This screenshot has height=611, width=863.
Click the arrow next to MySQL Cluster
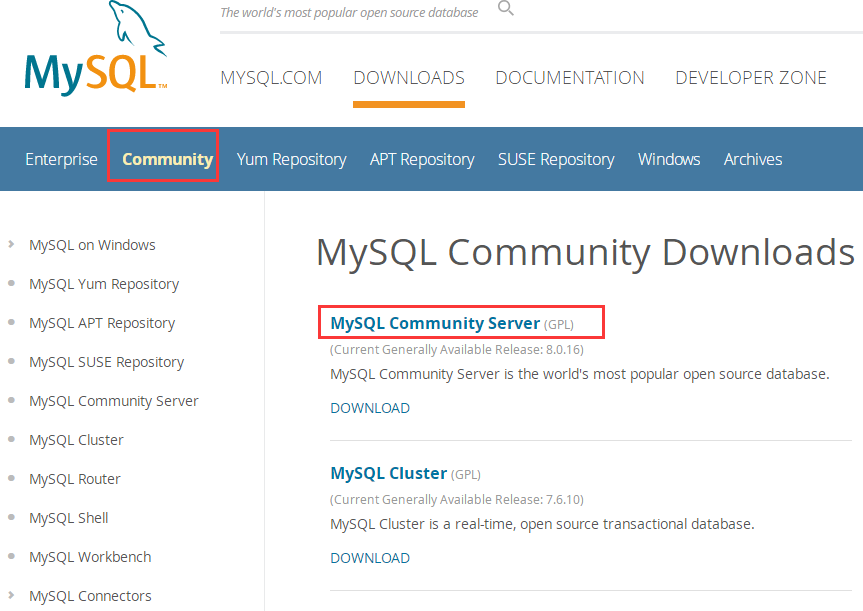[x=12, y=439]
